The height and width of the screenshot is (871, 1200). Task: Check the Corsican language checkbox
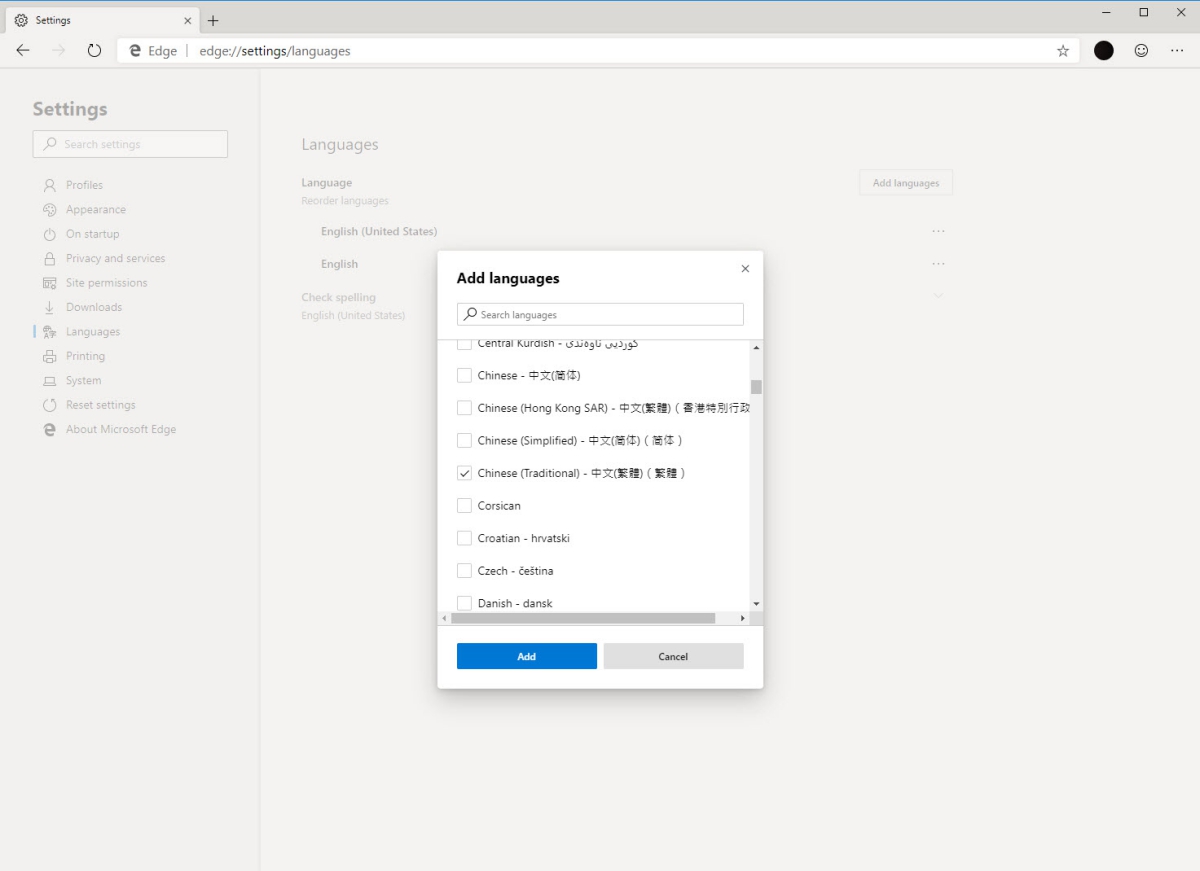click(x=464, y=506)
